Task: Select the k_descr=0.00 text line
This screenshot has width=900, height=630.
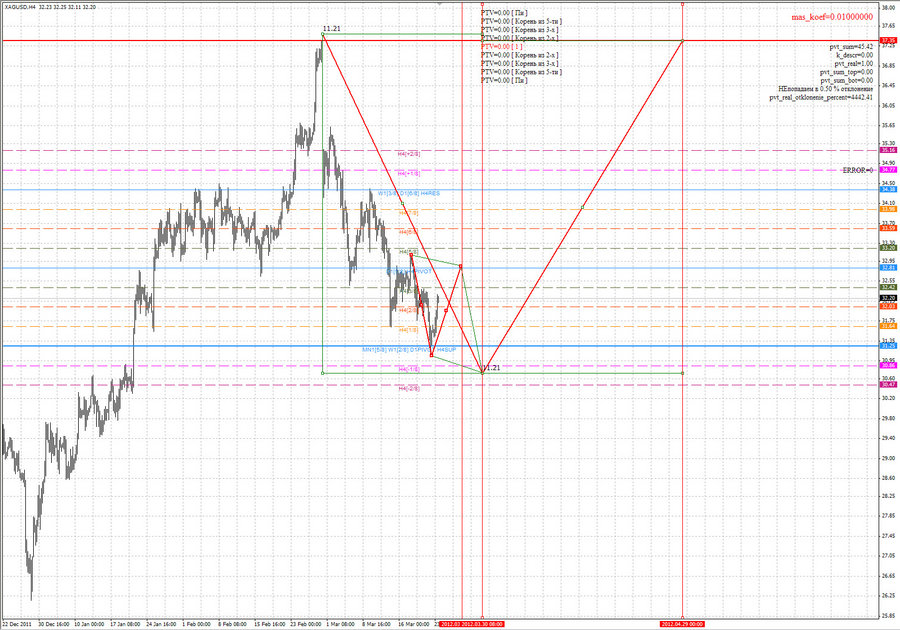Action: coord(855,55)
